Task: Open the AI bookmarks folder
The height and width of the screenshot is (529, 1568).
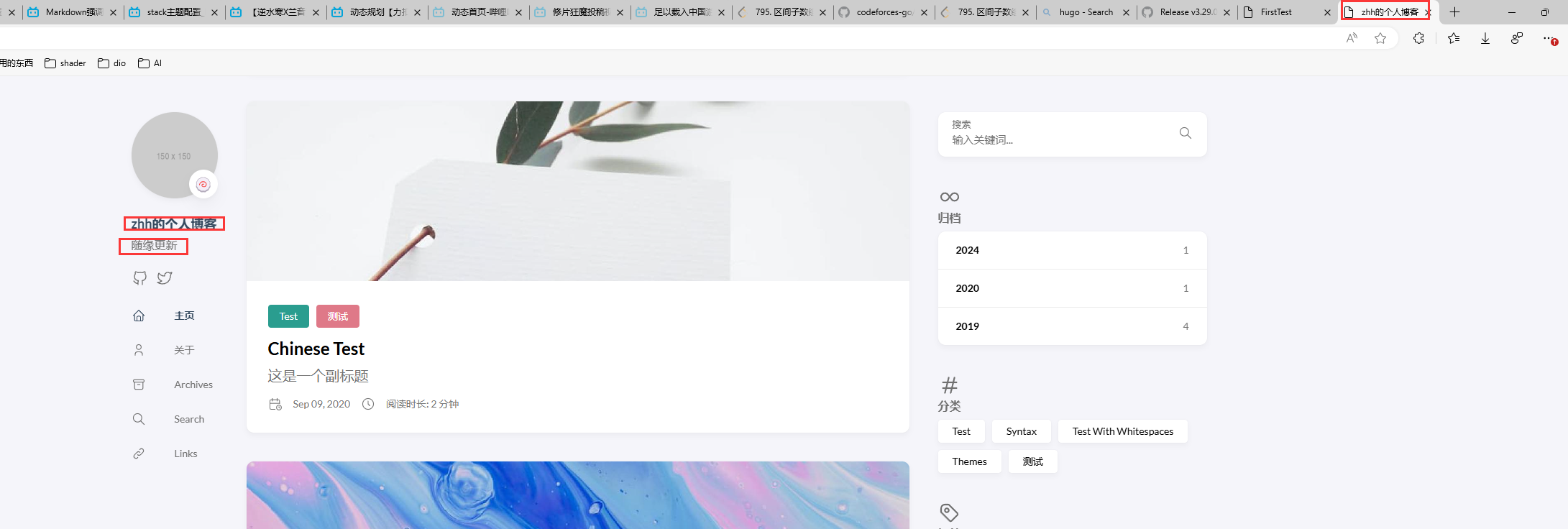Action: (x=150, y=63)
